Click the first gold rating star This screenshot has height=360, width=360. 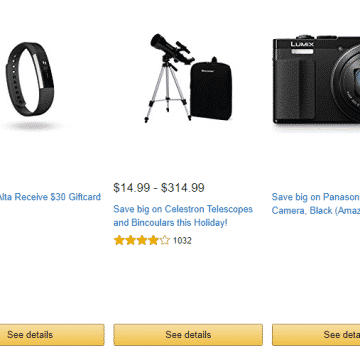point(119,240)
